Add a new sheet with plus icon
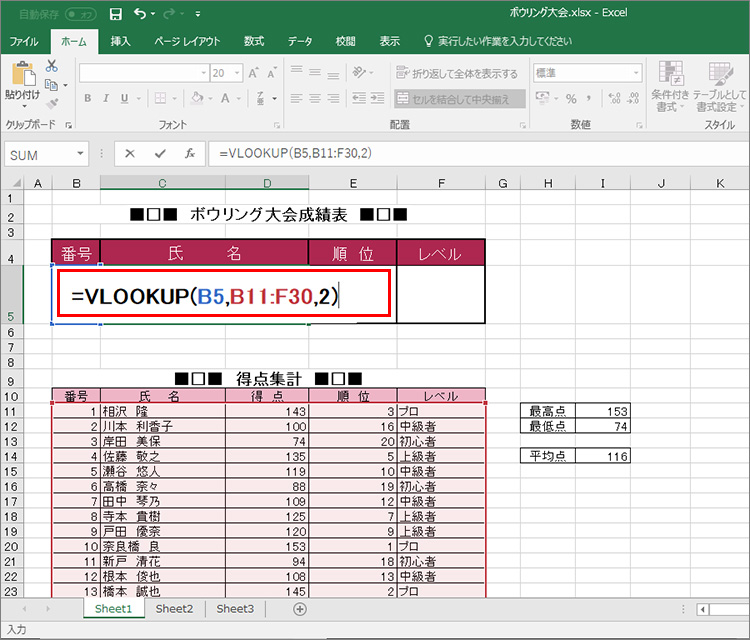This screenshot has width=750, height=640. 299,608
